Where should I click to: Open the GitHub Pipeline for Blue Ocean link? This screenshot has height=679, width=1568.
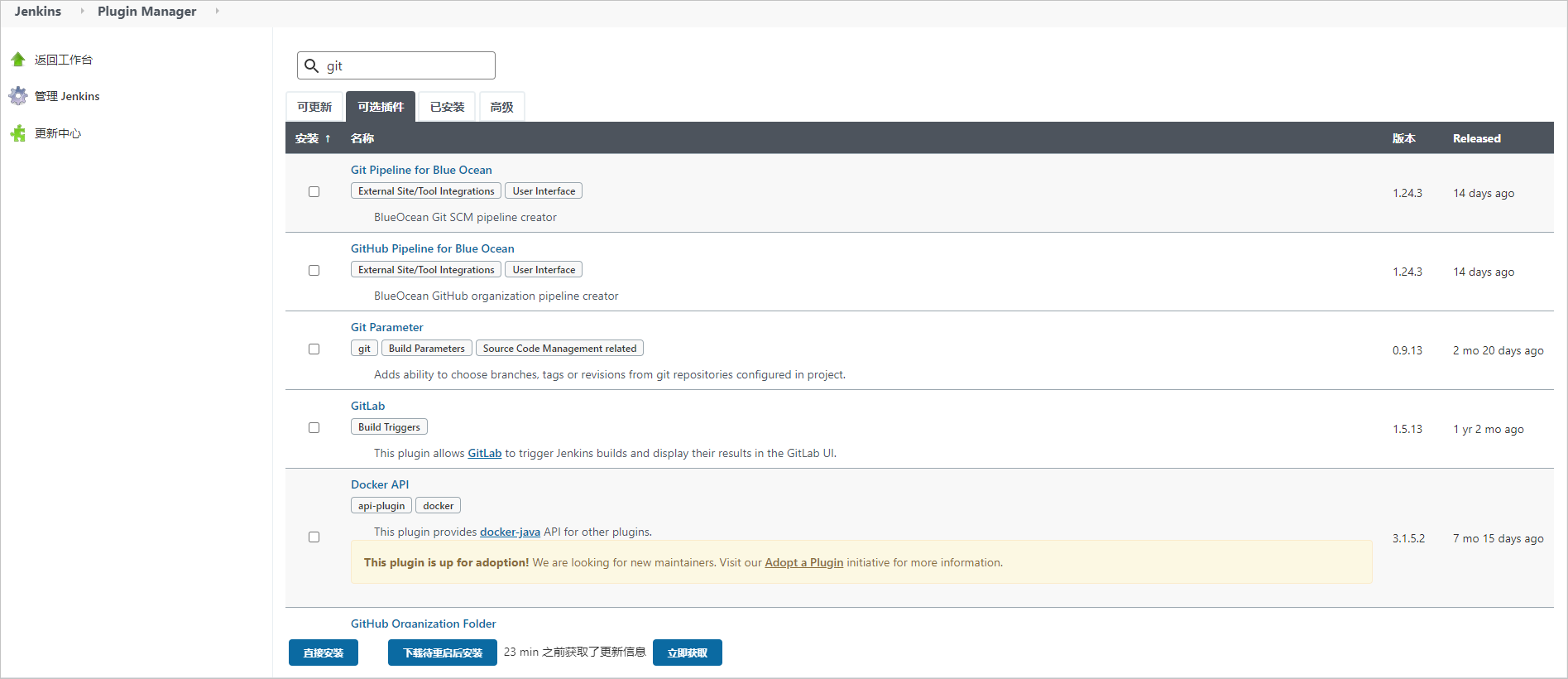click(433, 248)
